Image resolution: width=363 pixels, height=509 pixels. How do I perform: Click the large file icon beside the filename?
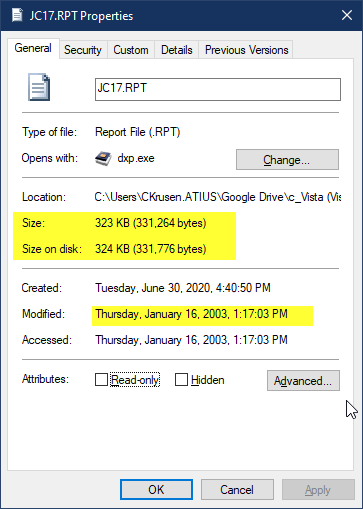(x=39, y=87)
